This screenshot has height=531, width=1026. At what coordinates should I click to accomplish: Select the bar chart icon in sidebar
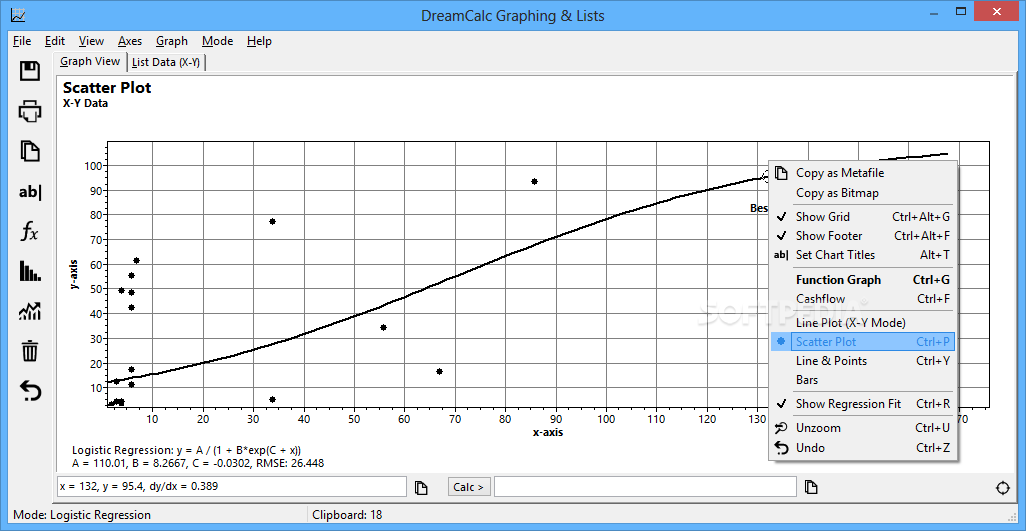(x=30, y=271)
